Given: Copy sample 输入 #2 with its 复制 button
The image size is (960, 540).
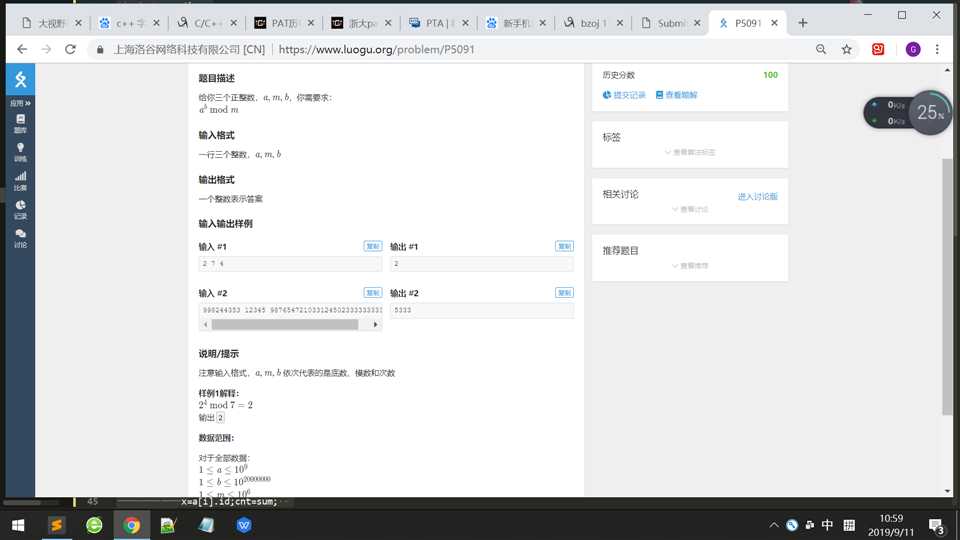Looking at the screenshot, I should tap(372, 293).
